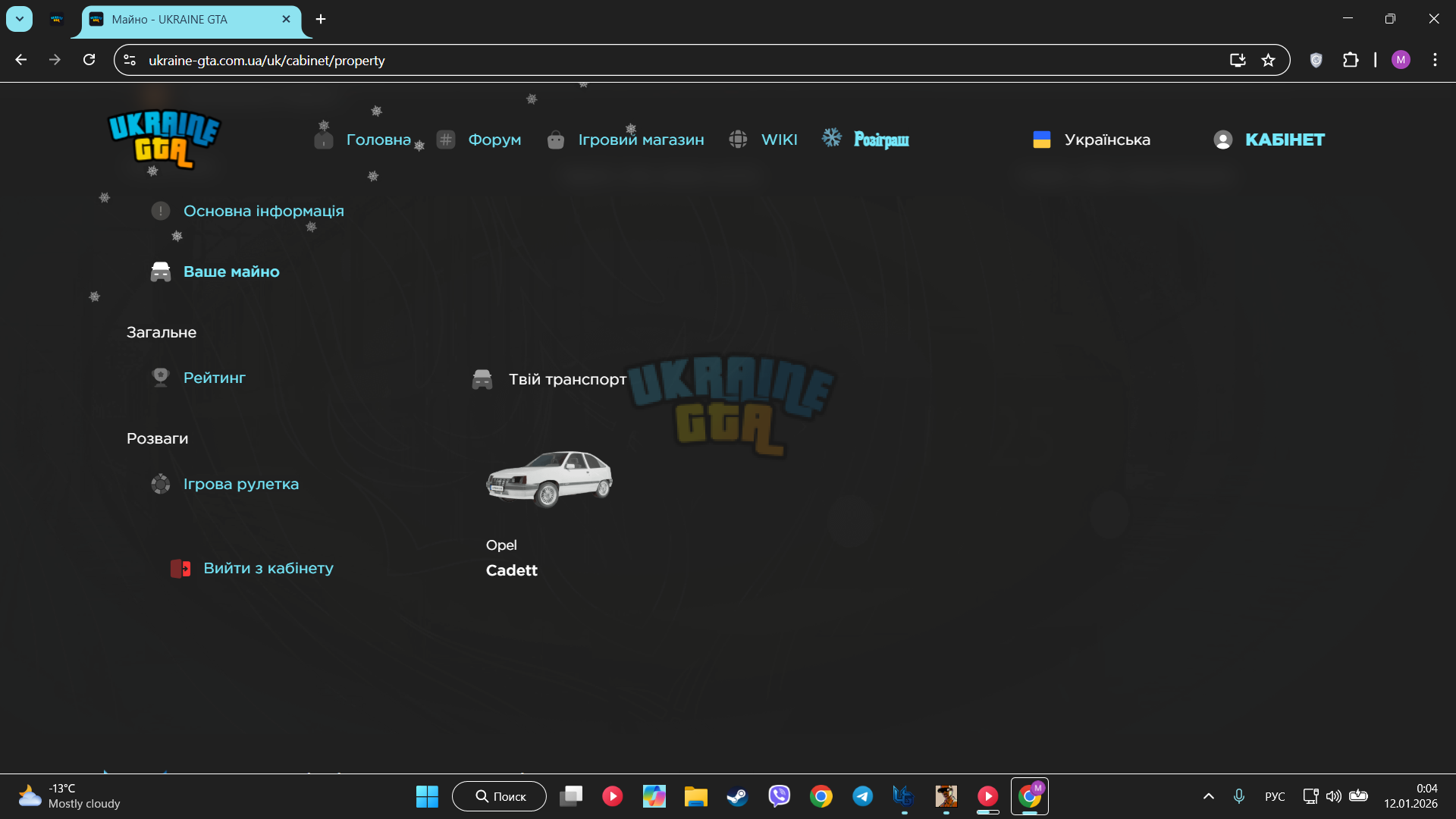1456x819 pixels.
Task: Open the Chrome three-dot menu
Action: [x=1435, y=60]
